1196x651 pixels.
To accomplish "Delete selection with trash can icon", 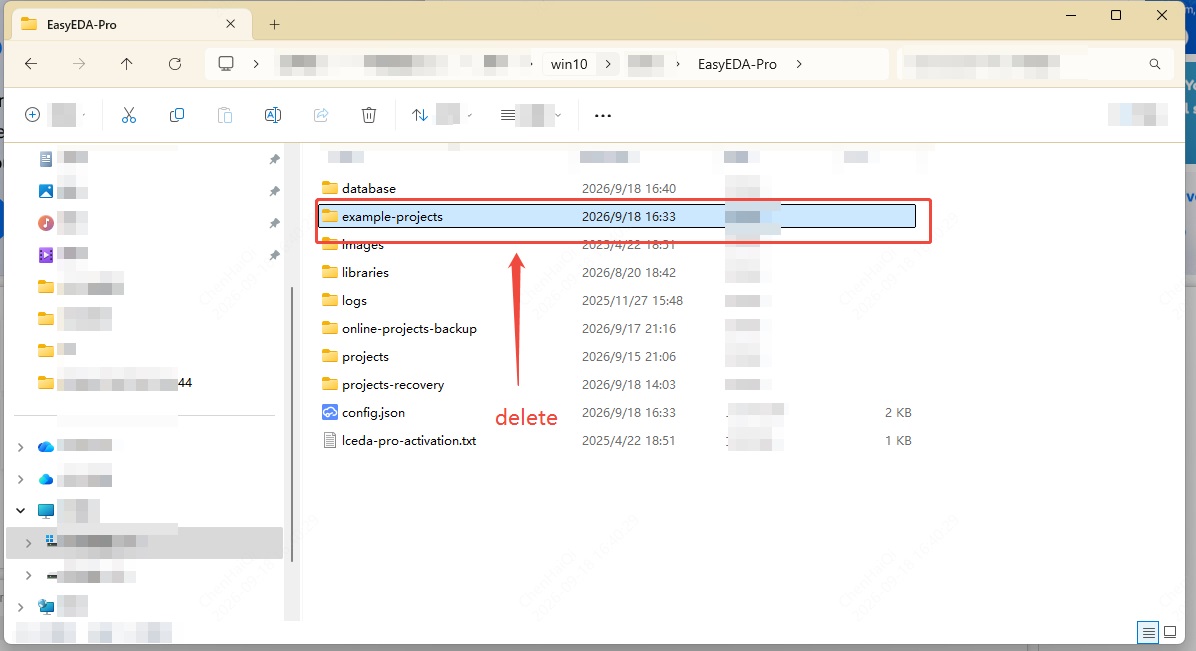I will [x=369, y=115].
